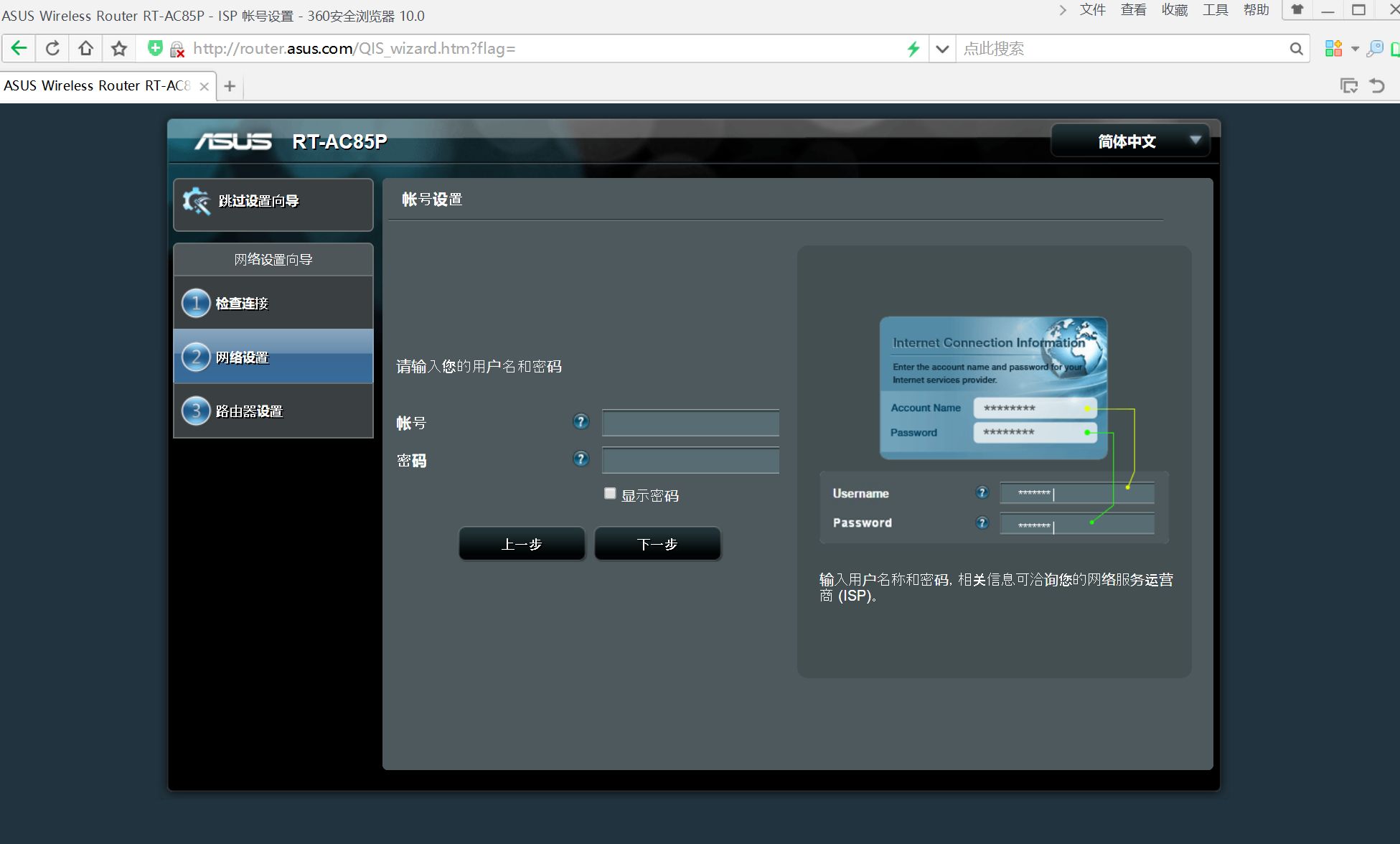Restore closed tab with undo arrow icon
The image size is (1400, 844).
pos(1377,85)
